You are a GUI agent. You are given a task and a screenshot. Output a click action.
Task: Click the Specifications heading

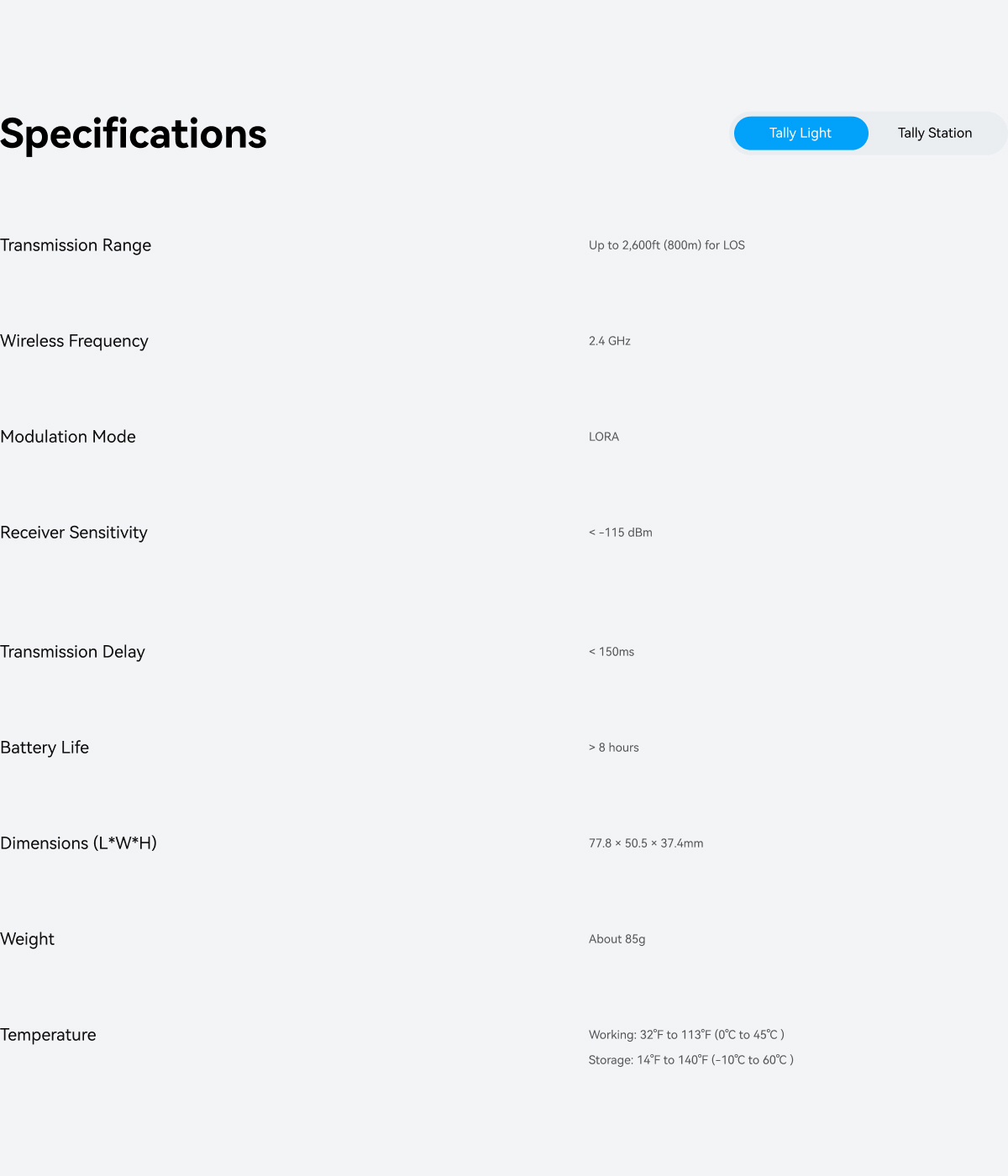pos(134,134)
